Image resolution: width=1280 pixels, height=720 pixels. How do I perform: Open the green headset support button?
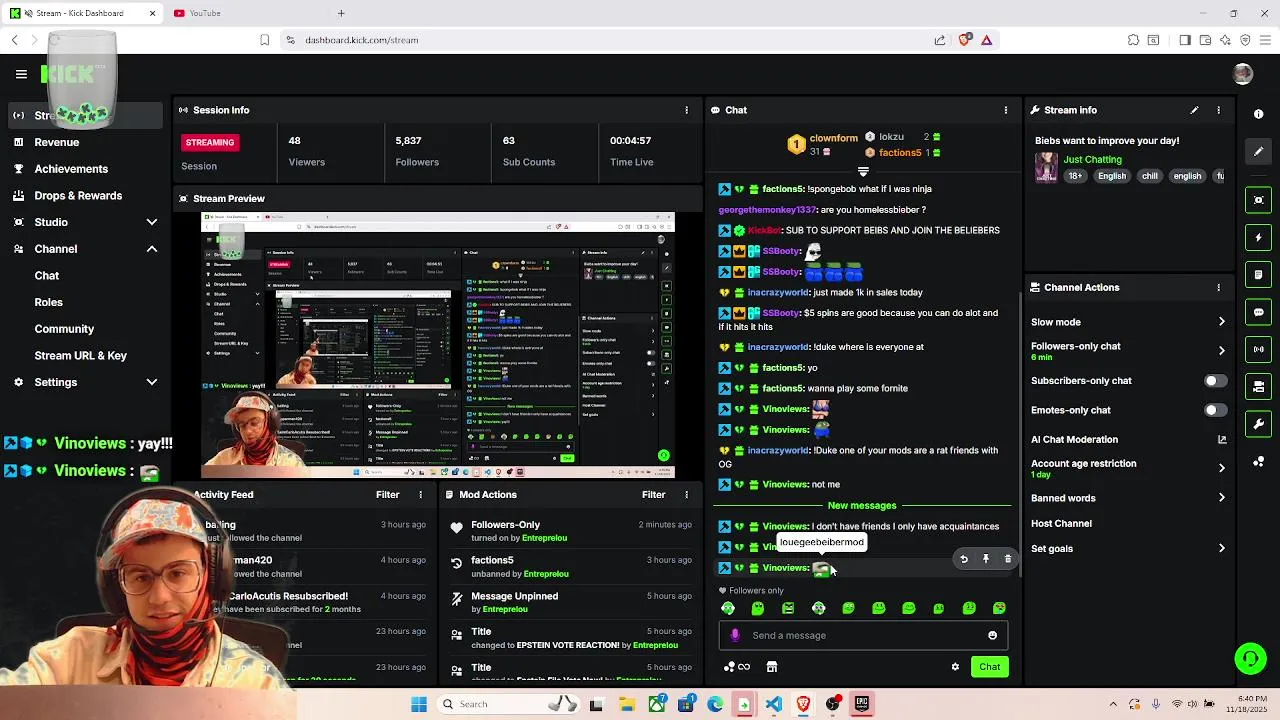1250,658
